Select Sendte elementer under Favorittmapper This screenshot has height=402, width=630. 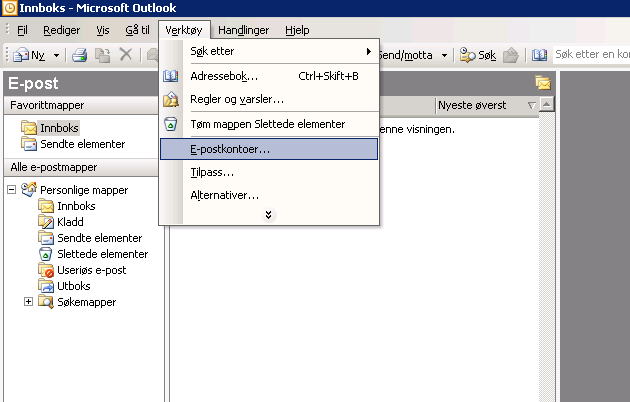click(82, 144)
